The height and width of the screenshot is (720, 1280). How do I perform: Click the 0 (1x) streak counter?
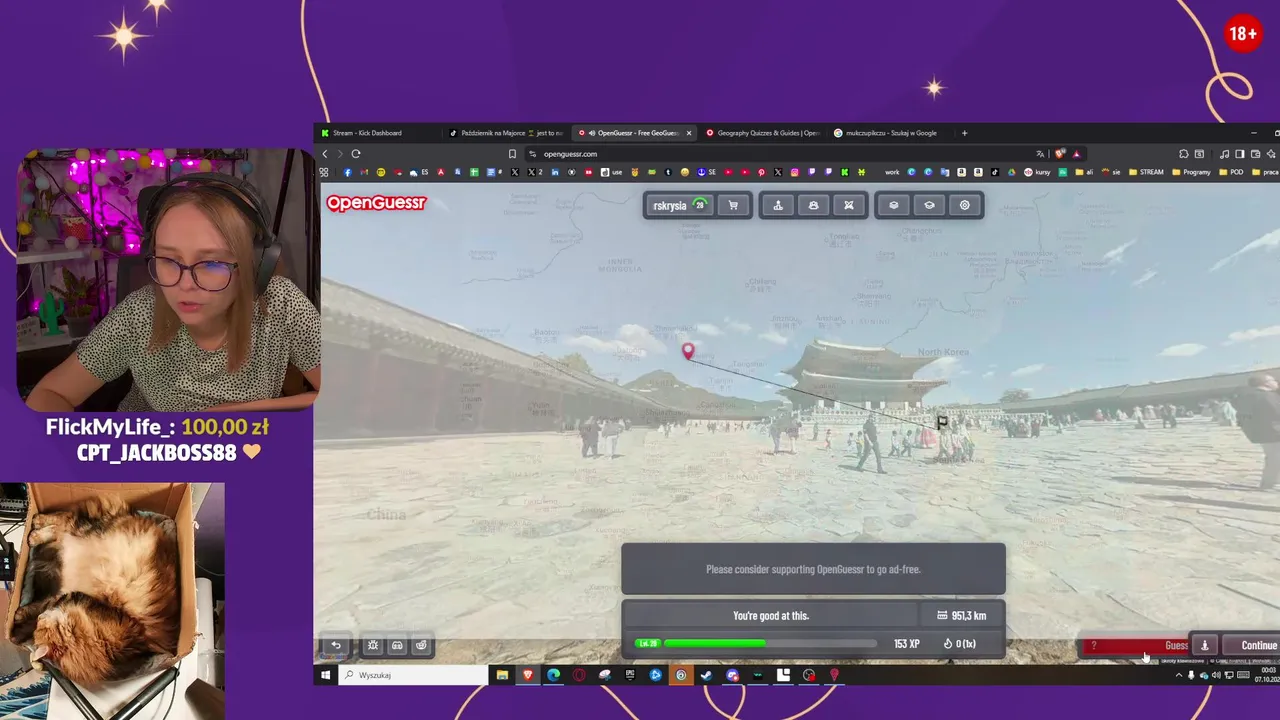tap(959, 644)
